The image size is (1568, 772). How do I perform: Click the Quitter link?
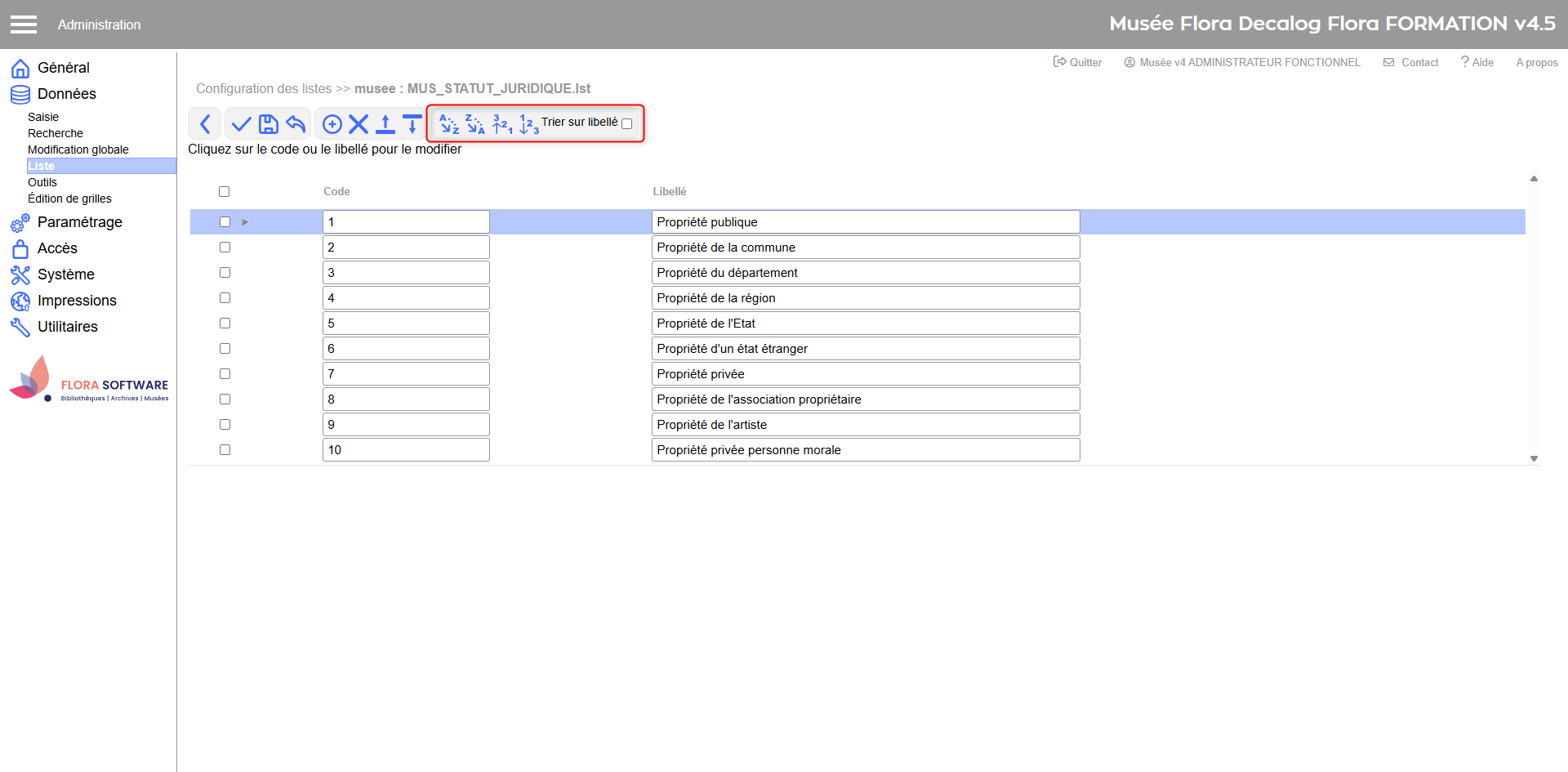[x=1078, y=62]
